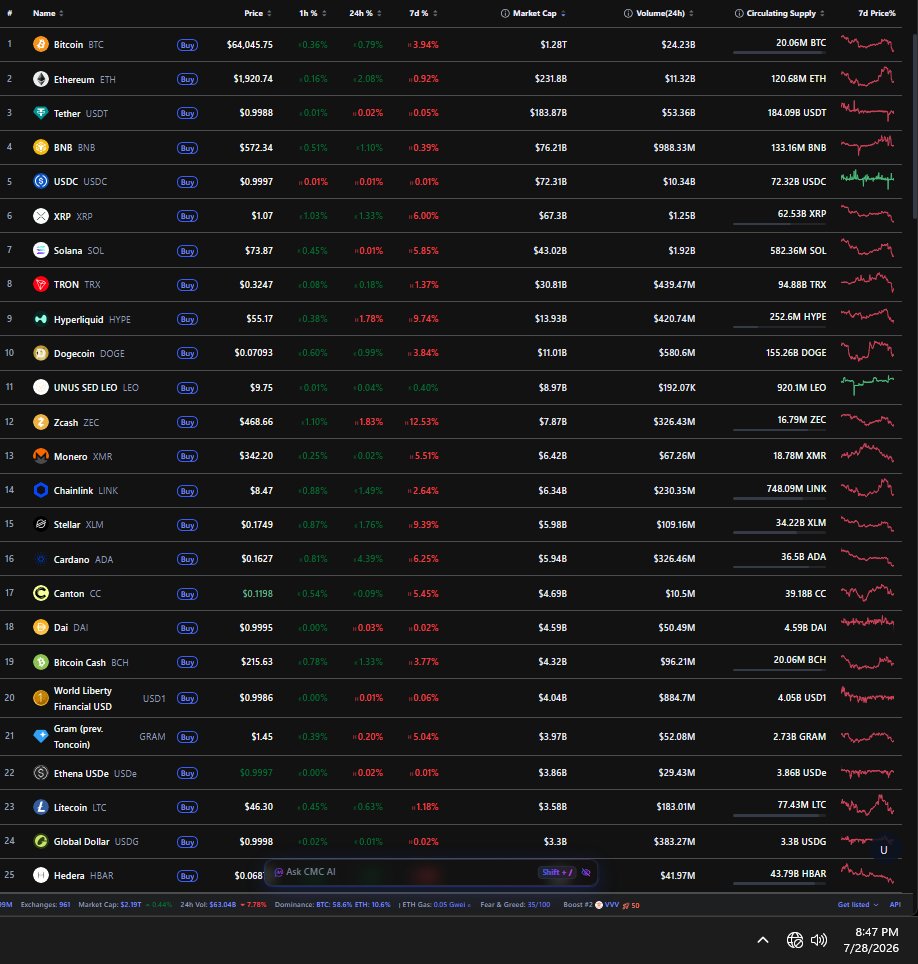The image size is (918, 964).
Task: Click the Circulating Supply info icon
Action: pos(739,13)
